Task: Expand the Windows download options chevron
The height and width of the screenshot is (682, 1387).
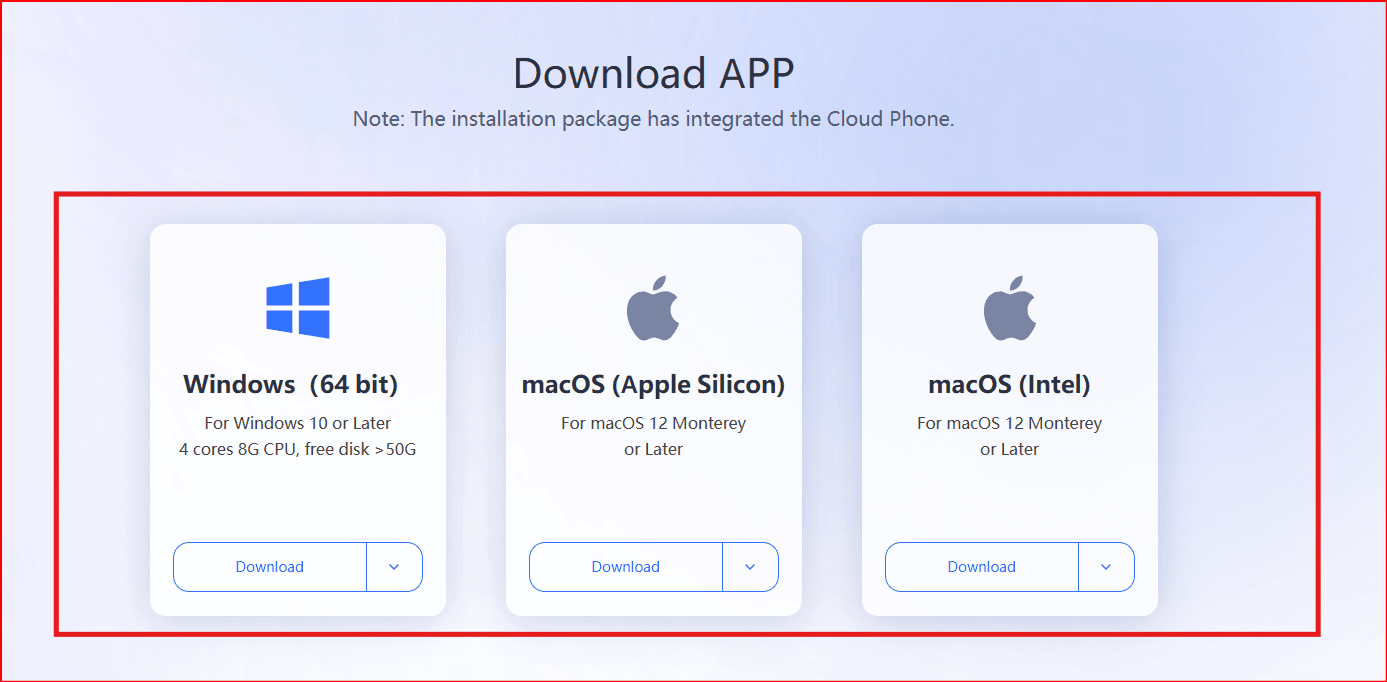Action: tap(394, 567)
